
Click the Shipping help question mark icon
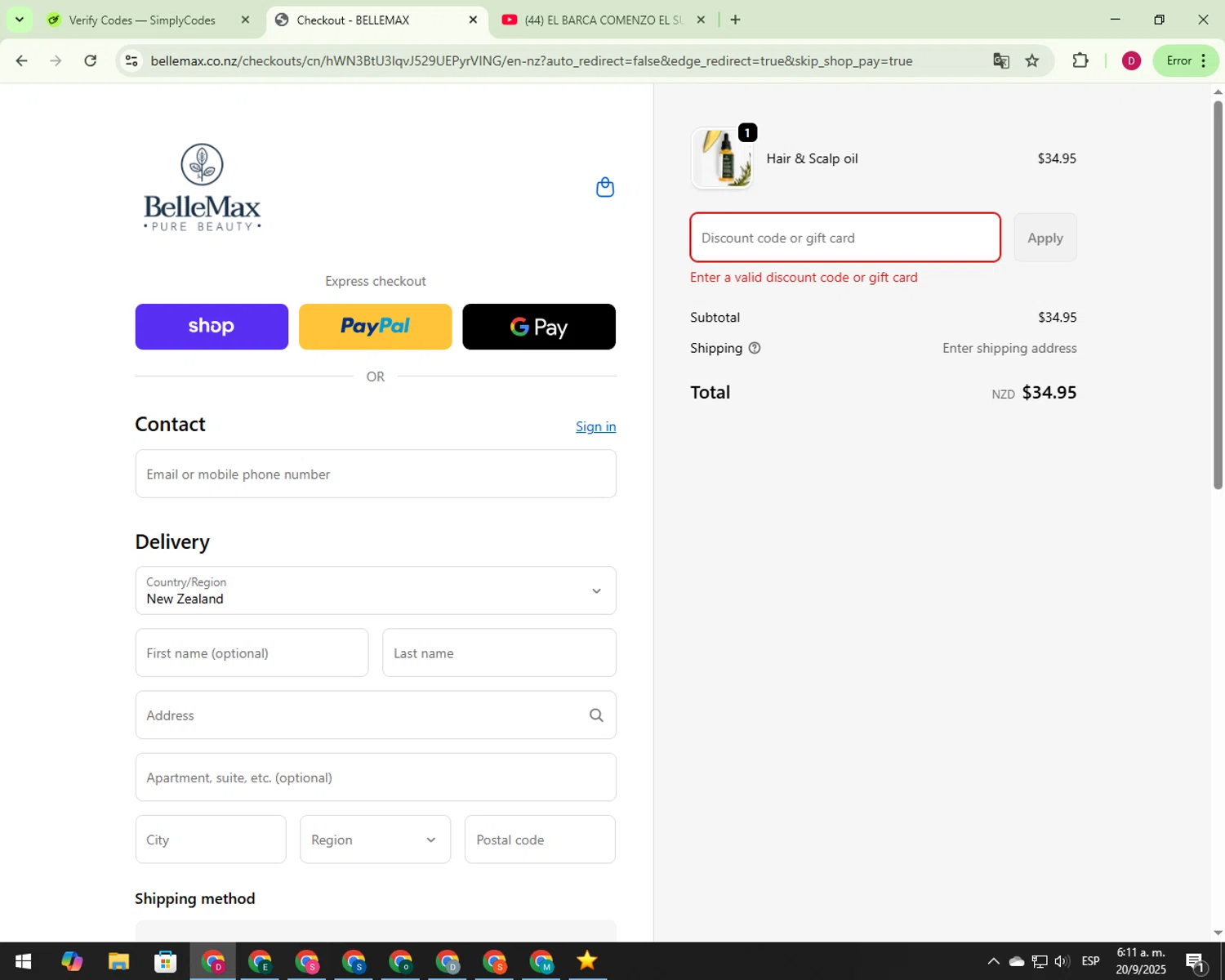point(755,348)
